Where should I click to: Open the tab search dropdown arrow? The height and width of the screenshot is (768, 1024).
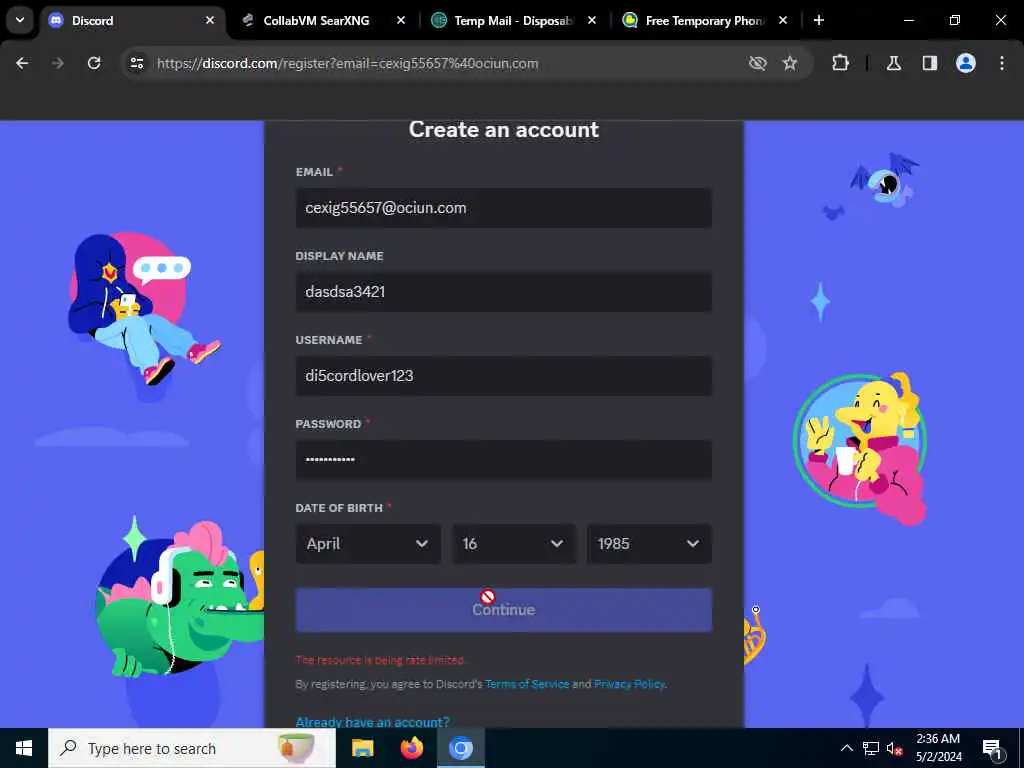(20, 20)
